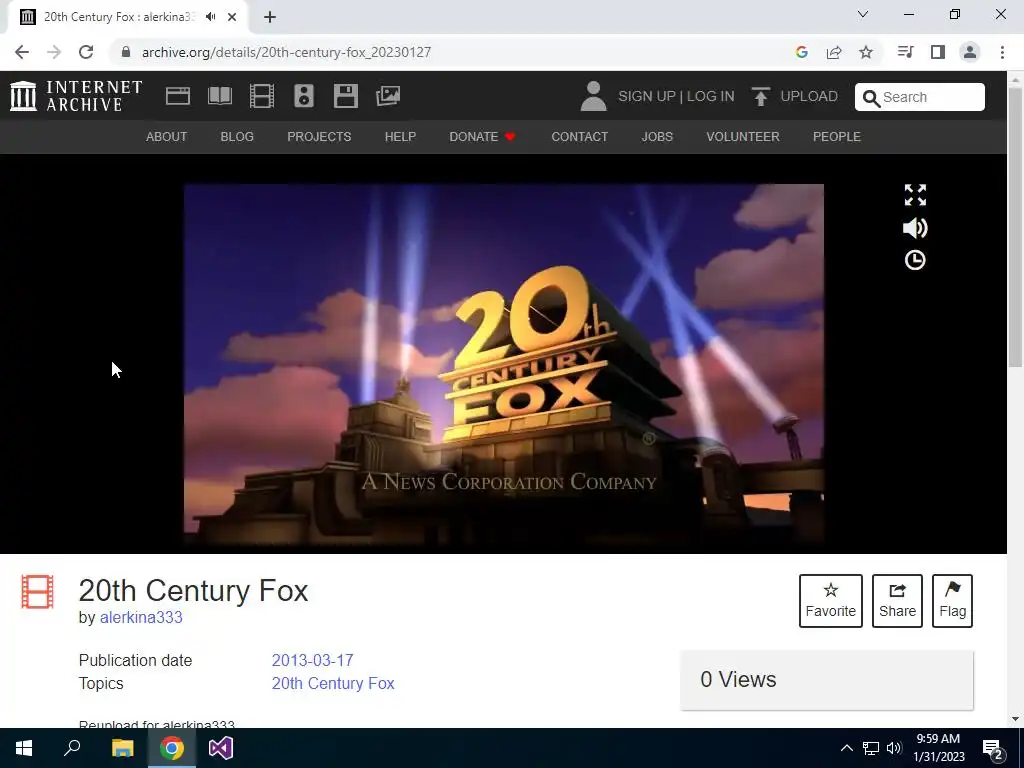Open the Internet Archive home logo
Image resolution: width=1024 pixels, height=768 pixels.
tap(76, 96)
